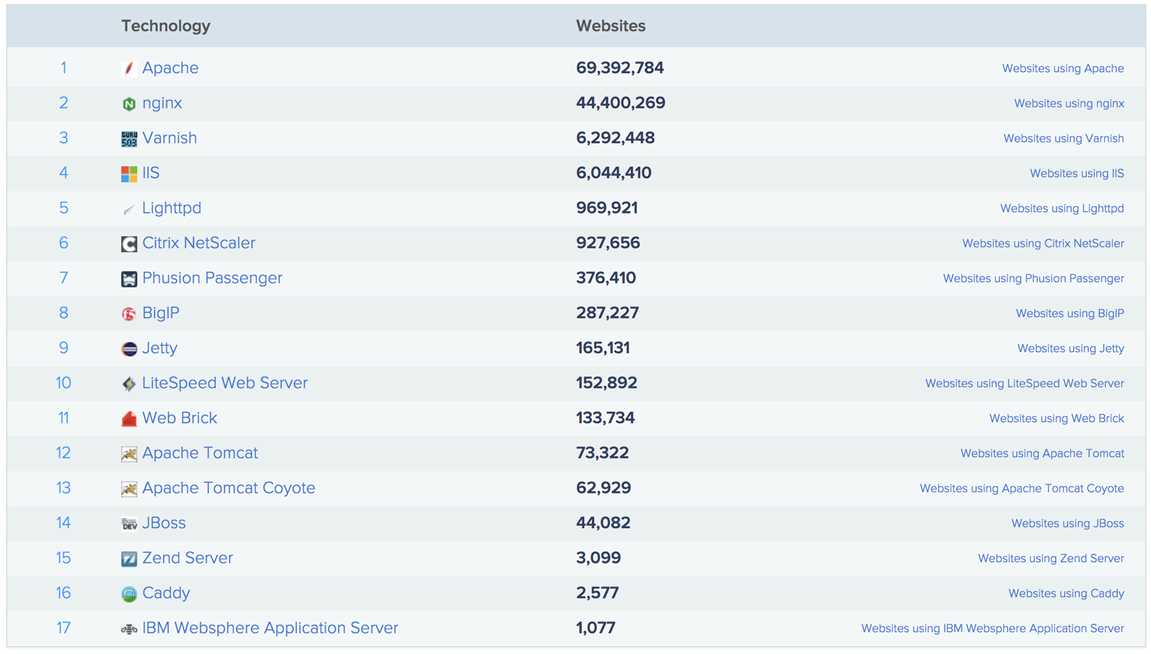Open the IIS technology link
This screenshot has width=1151, height=654.
(x=150, y=172)
